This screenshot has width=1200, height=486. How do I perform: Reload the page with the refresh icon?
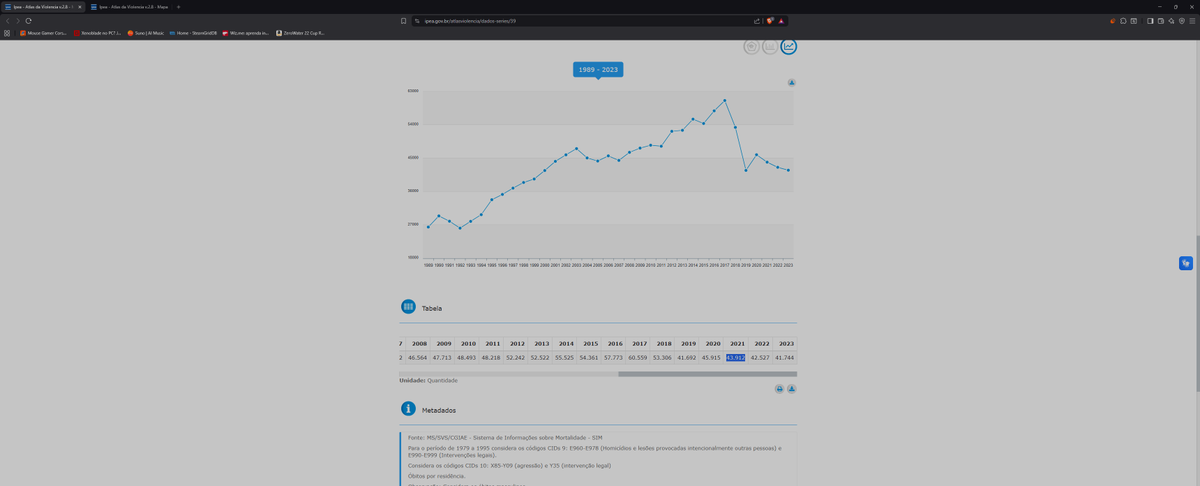28,20
